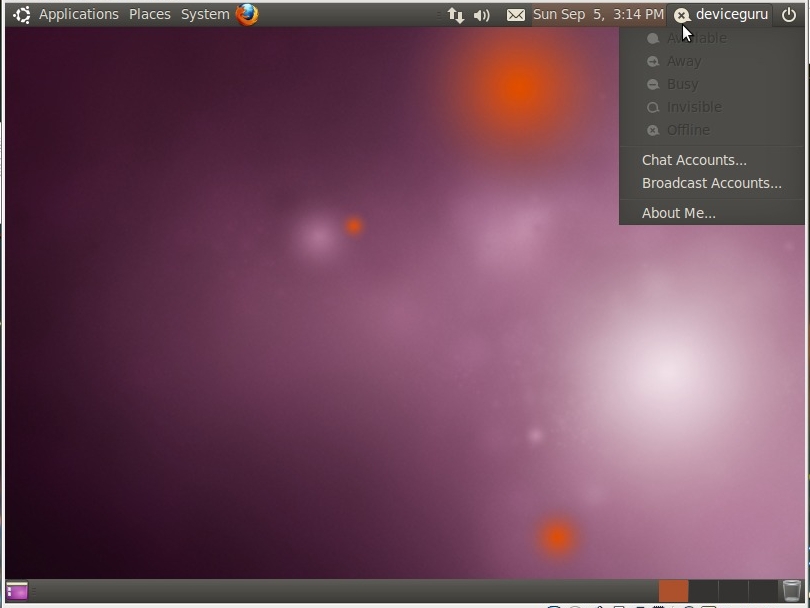The width and height of the screenshot is (810, 608).
Task: Open the Trash icon in bottom panel
Action: point(791,590)
